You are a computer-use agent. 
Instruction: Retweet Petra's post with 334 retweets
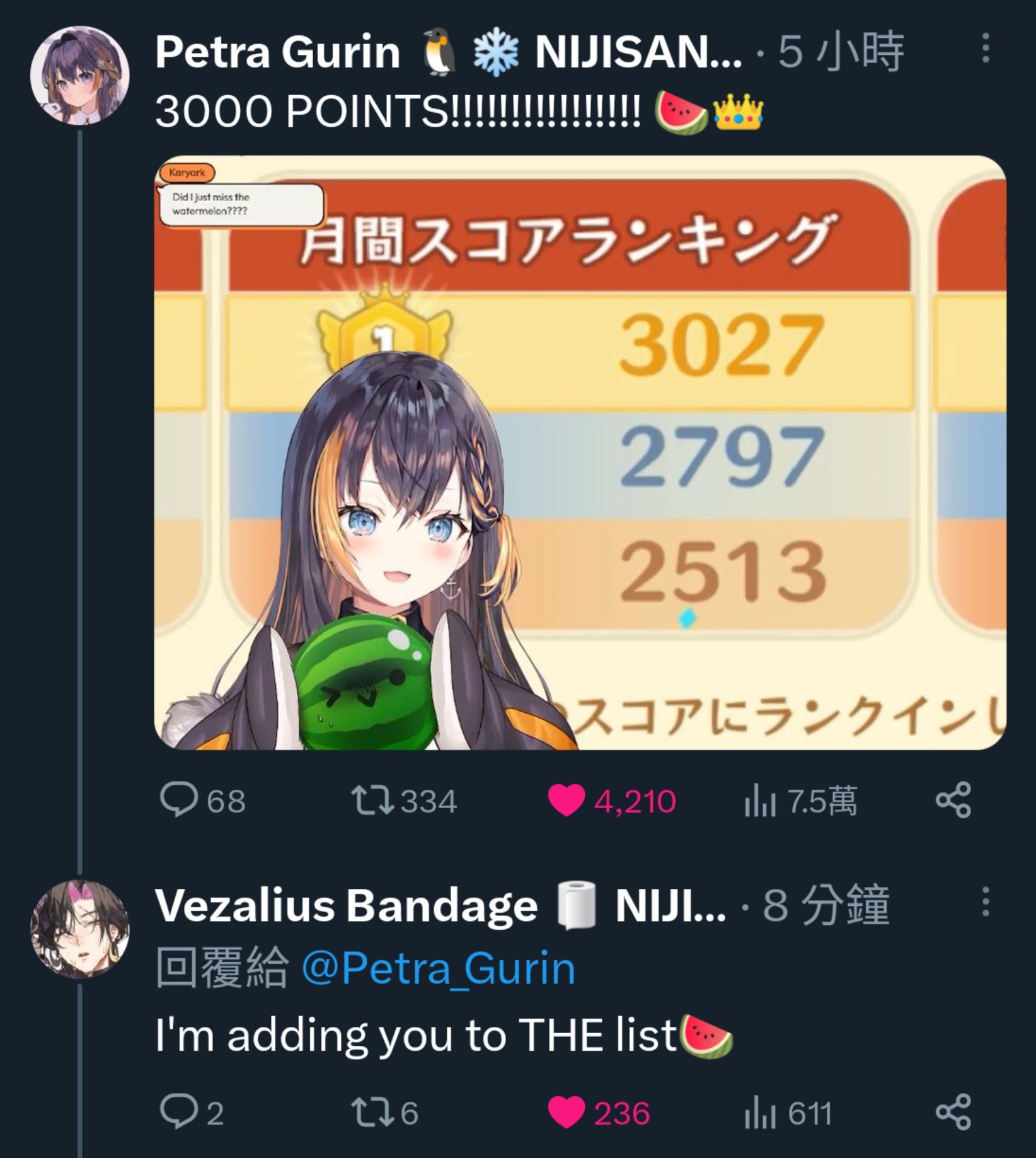pyautogui.click(x=404, y=801)
